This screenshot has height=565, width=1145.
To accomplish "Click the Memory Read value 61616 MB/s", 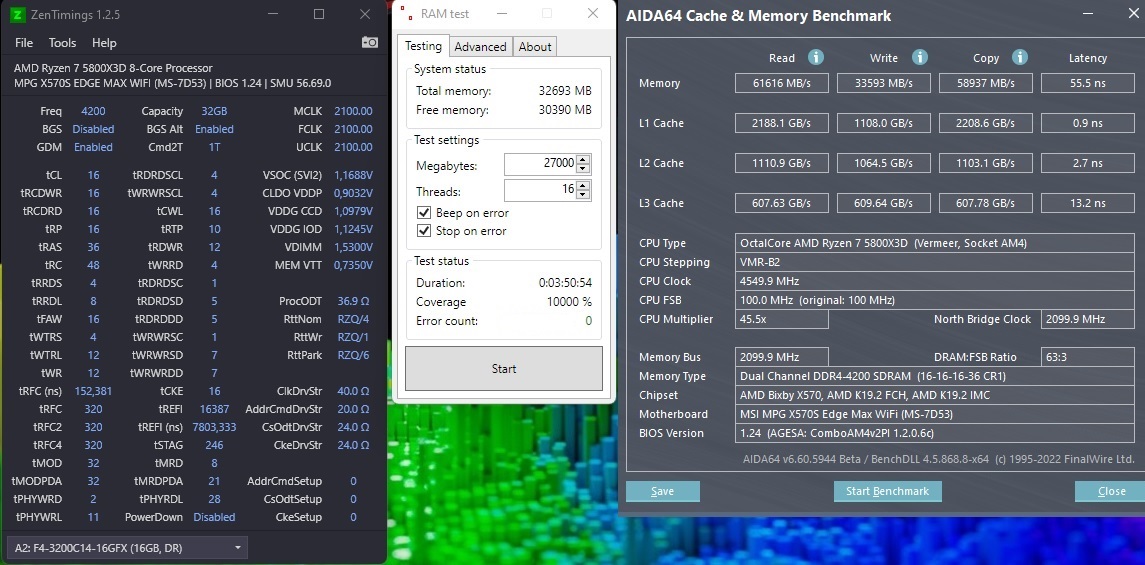I will click(781, 83).
